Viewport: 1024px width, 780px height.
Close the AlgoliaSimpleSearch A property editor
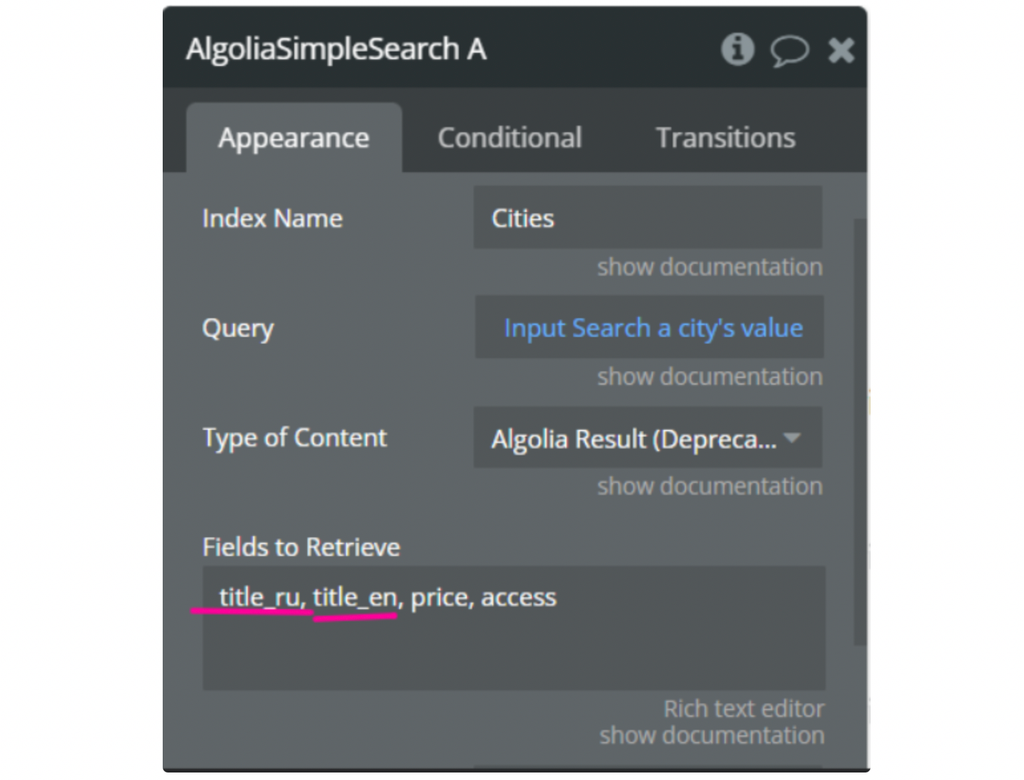[x=841, y=50]
